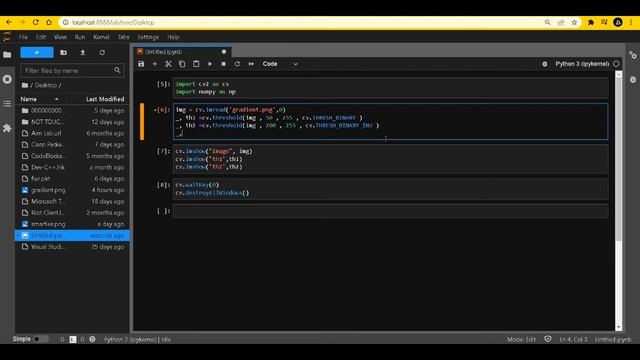This screenshot has width=640, height=360.
Task: Click the browser profile avatar
Action: (618, 22)
